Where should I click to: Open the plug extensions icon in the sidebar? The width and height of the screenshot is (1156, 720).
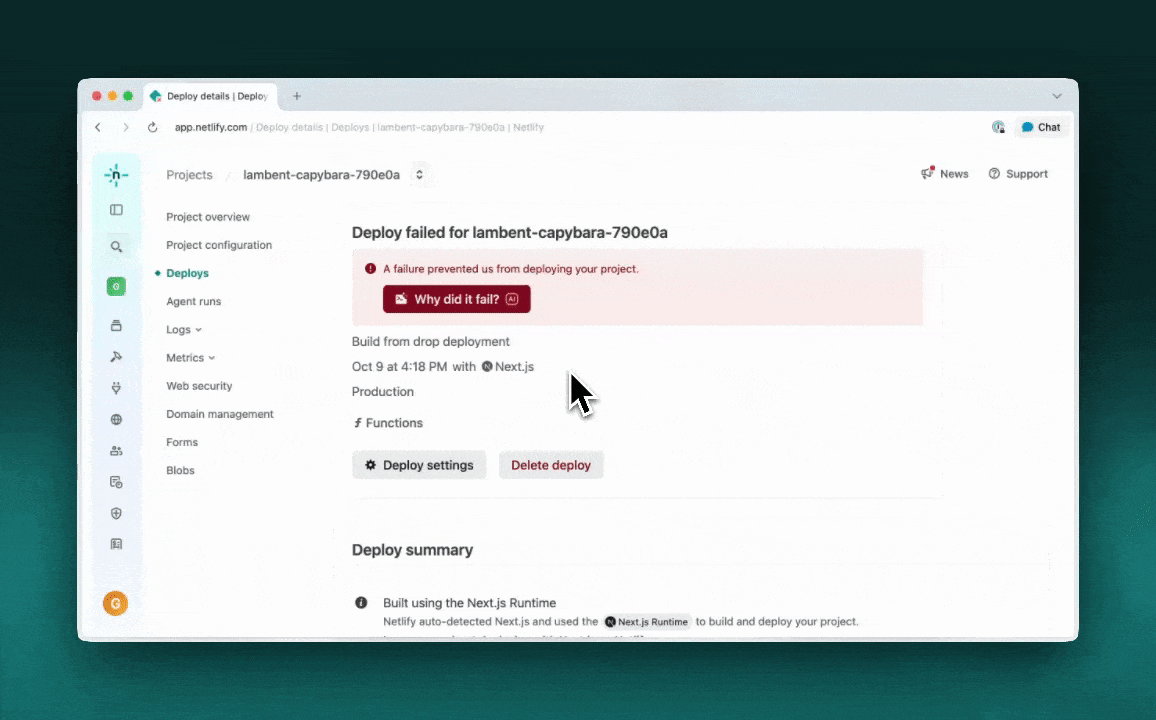116,388
